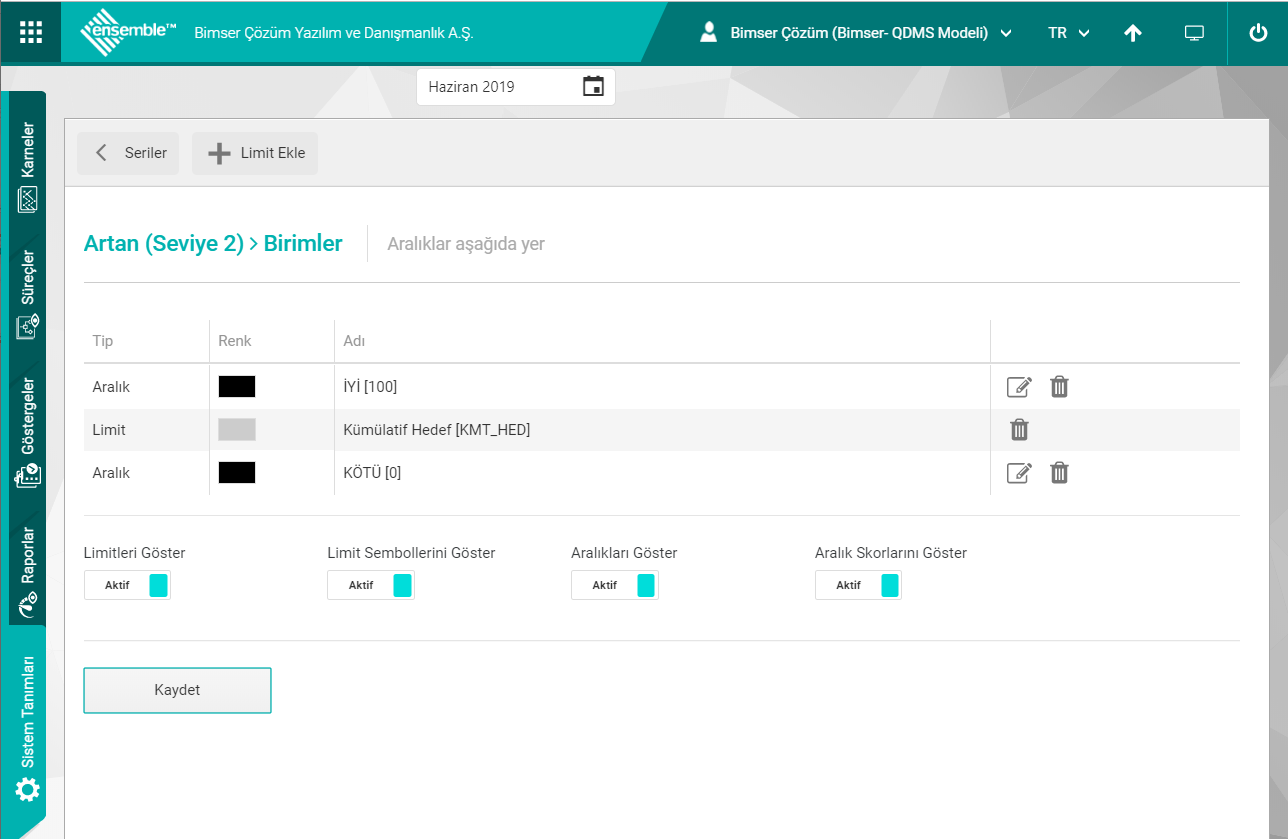Toggle the Aralık Skorlarını Göster switch

pyautogui.click(x=858, y=585)
